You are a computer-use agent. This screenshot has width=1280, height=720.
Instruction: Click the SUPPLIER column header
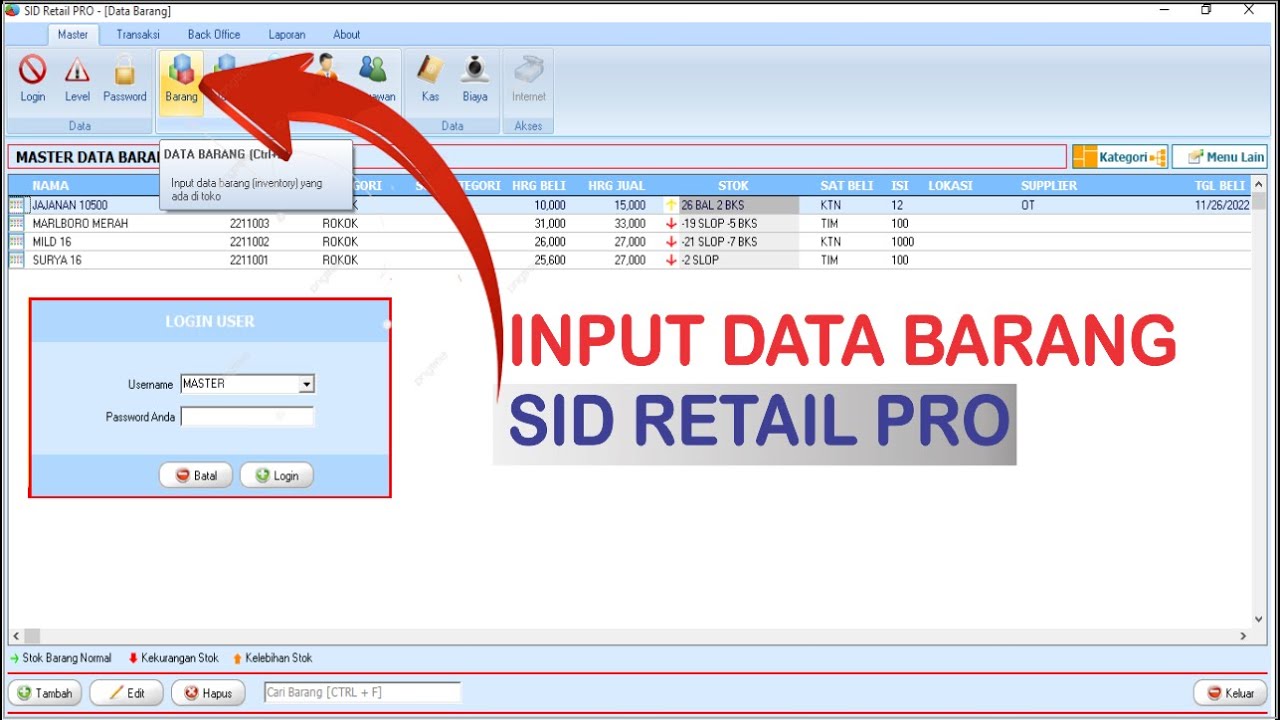(x=1049, y=186)
